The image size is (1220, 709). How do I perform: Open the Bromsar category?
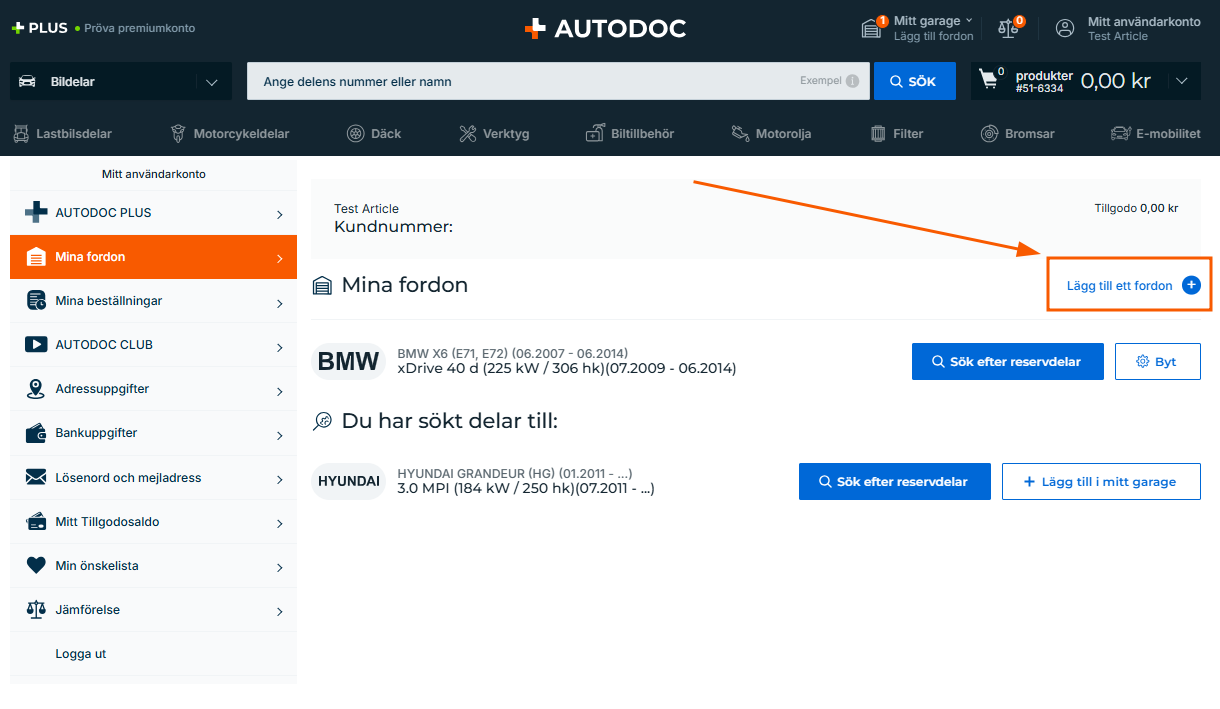click(1018, 133)
